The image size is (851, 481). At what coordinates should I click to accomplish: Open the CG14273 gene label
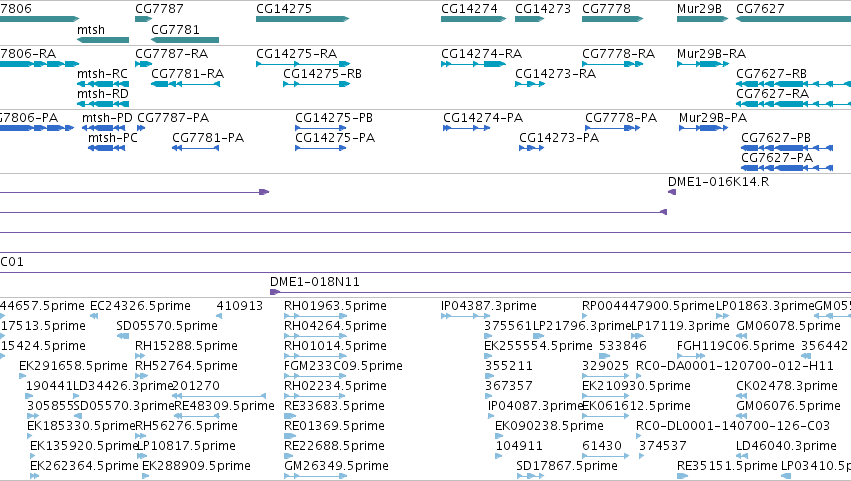coord(543,9)
